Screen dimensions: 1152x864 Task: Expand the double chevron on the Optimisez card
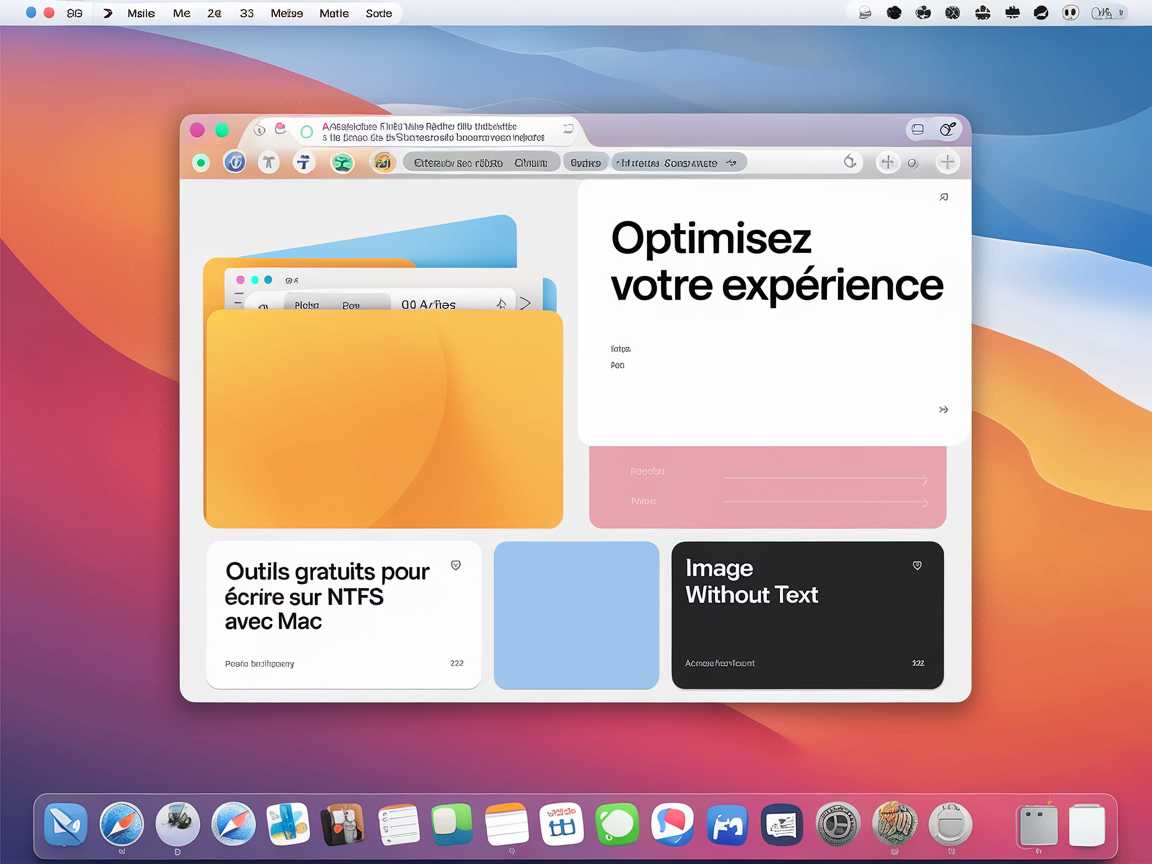click(943, 409)
